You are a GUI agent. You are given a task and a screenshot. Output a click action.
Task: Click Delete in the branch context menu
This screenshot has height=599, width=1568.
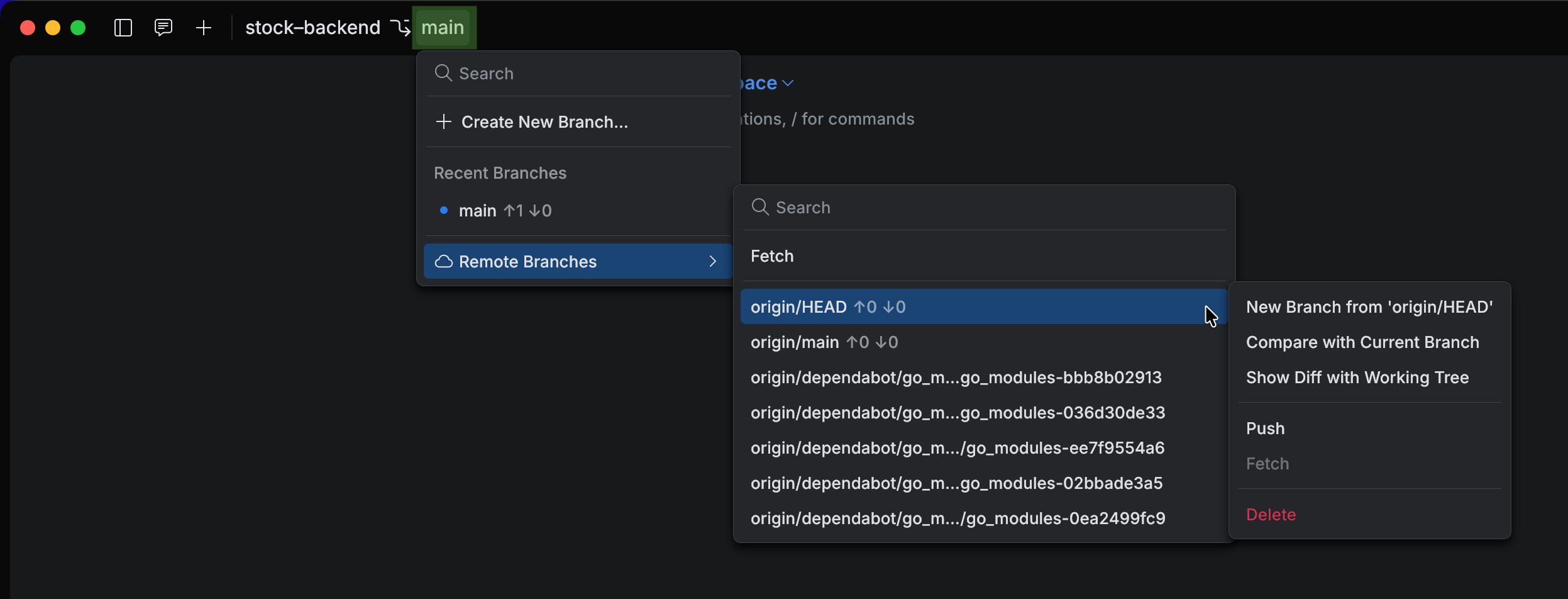click(x=1271, y=515)
